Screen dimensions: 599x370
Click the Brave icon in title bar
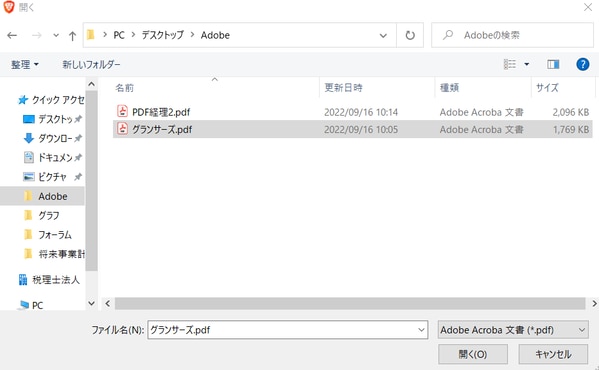point(8,7)
